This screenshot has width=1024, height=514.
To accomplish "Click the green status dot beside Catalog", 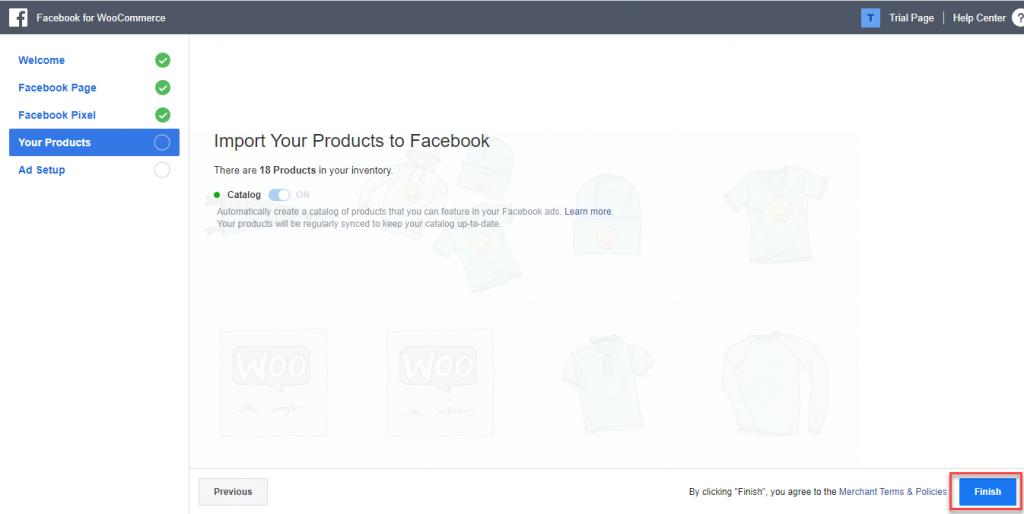I will click(x=217, y=195).
